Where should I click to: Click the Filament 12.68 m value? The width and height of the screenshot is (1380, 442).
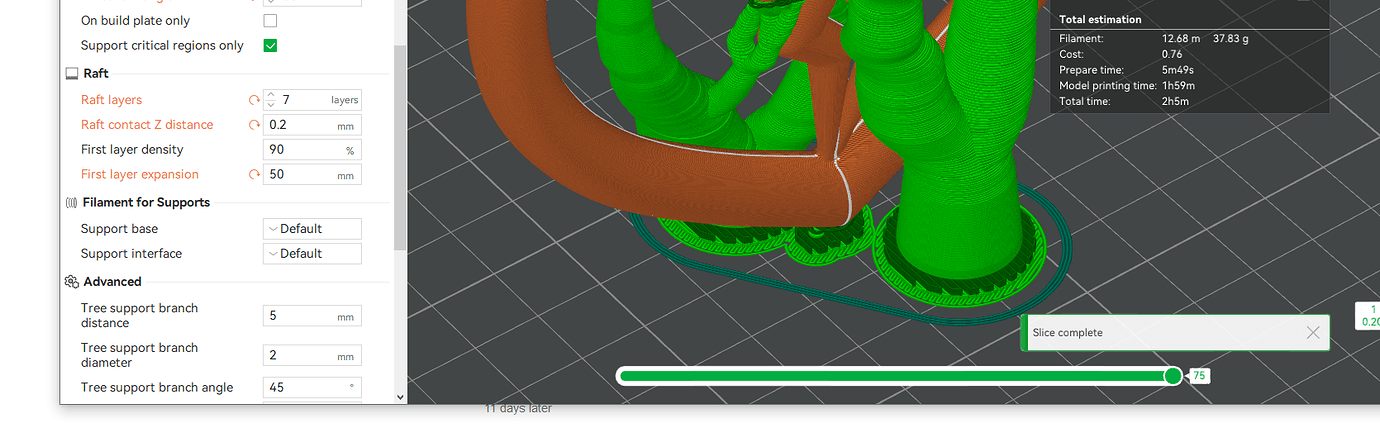pos(1179,39)
